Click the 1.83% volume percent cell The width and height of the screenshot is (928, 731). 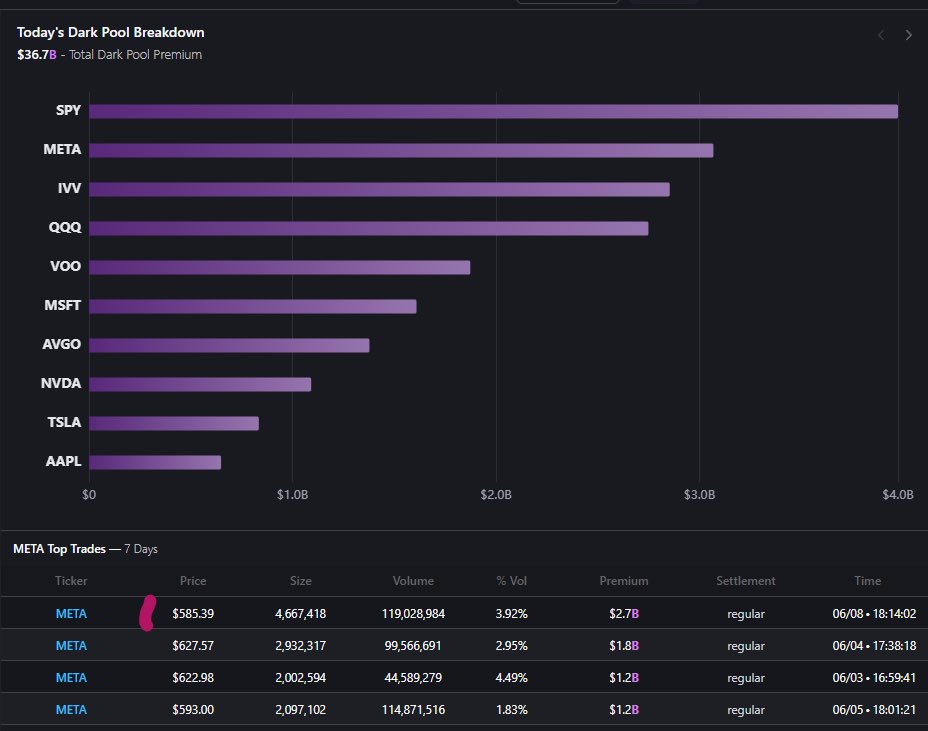[511, 710]
